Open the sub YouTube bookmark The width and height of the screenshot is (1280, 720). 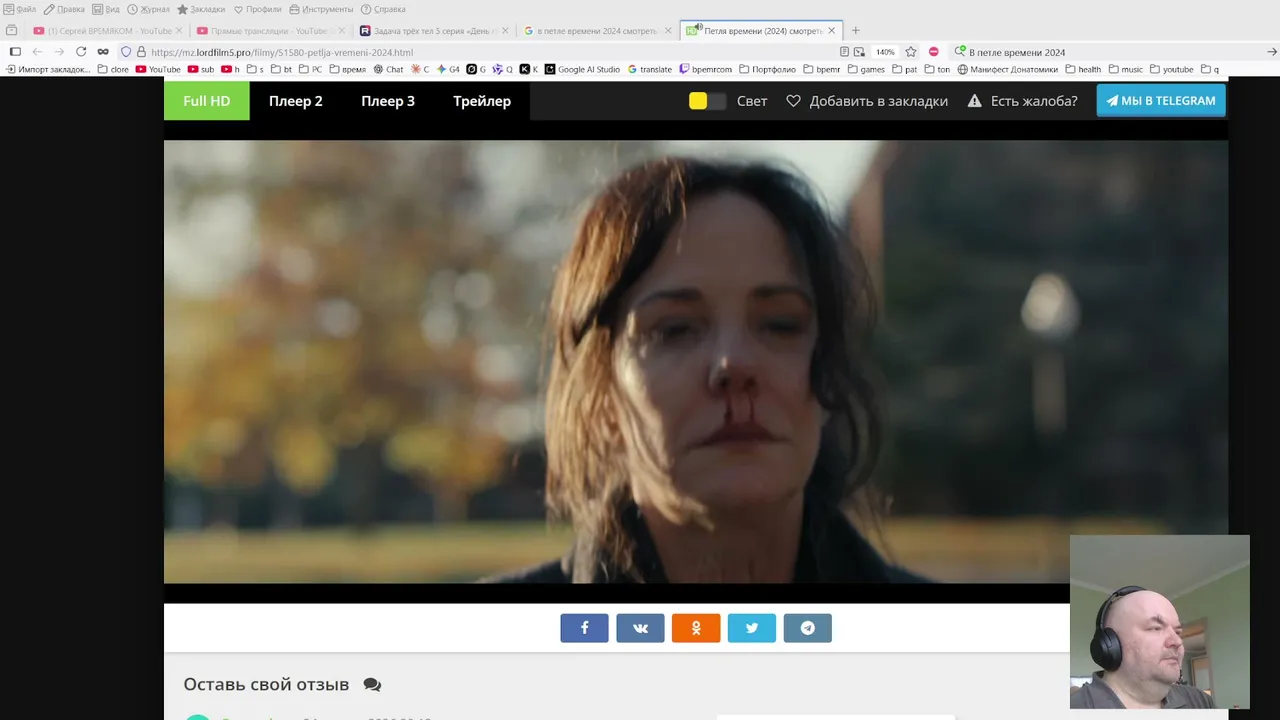tap(201, 70)
